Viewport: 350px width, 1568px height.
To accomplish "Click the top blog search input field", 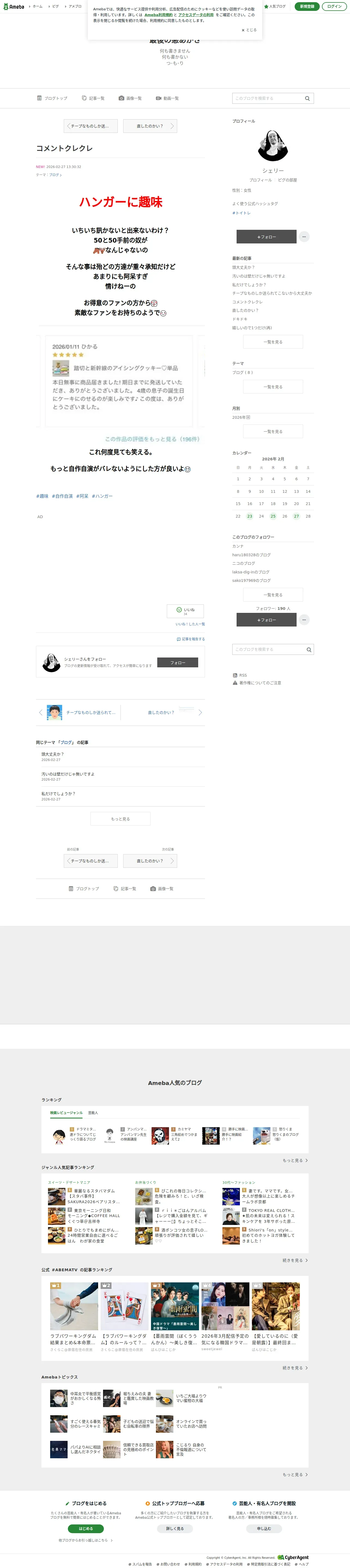I will (x=267, y=98).
